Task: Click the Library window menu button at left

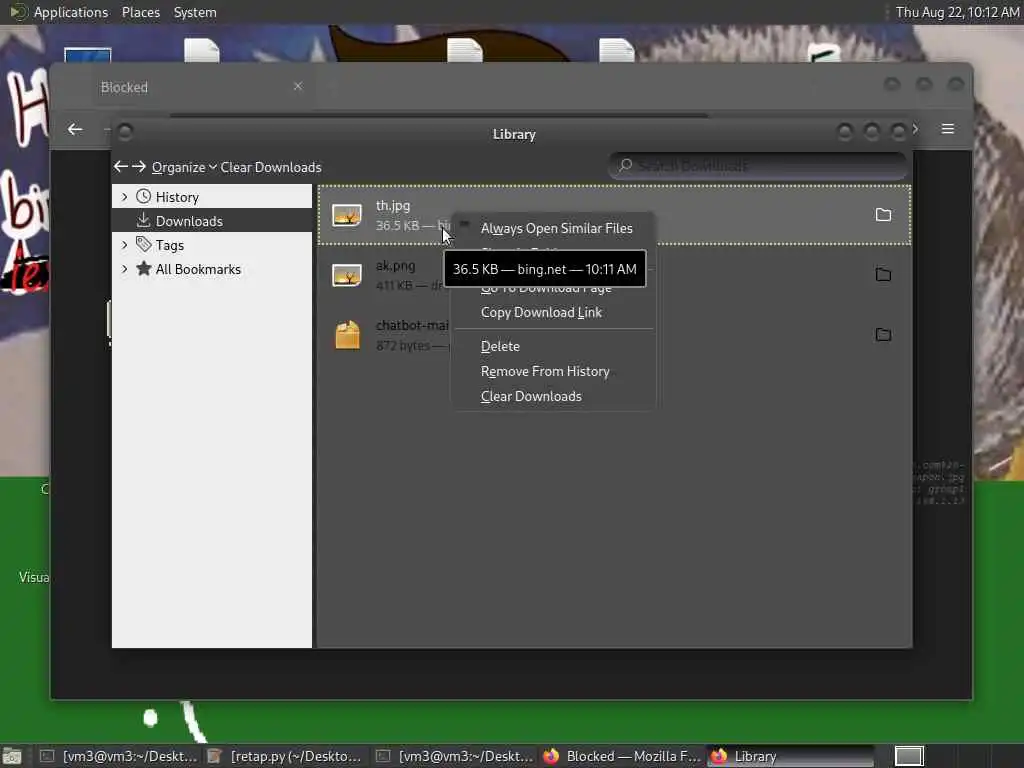Action: coord(125,133)
